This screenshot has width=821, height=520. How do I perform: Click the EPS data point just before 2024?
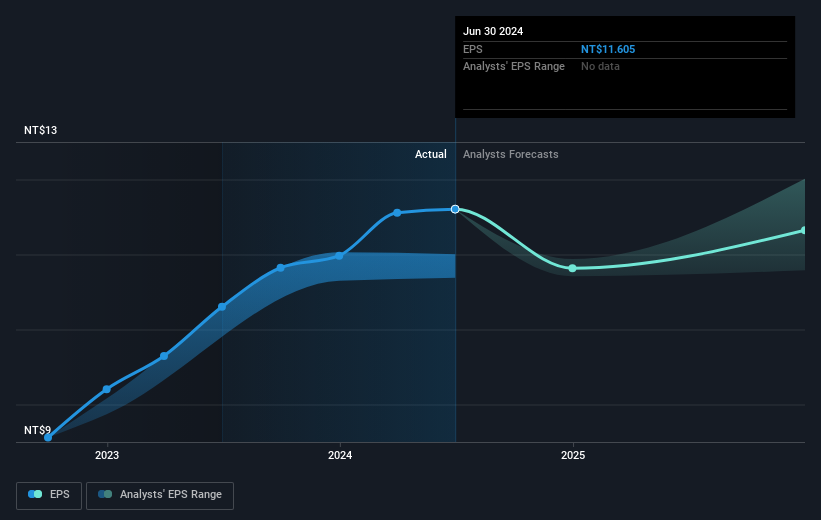click(x=281, y=268)
